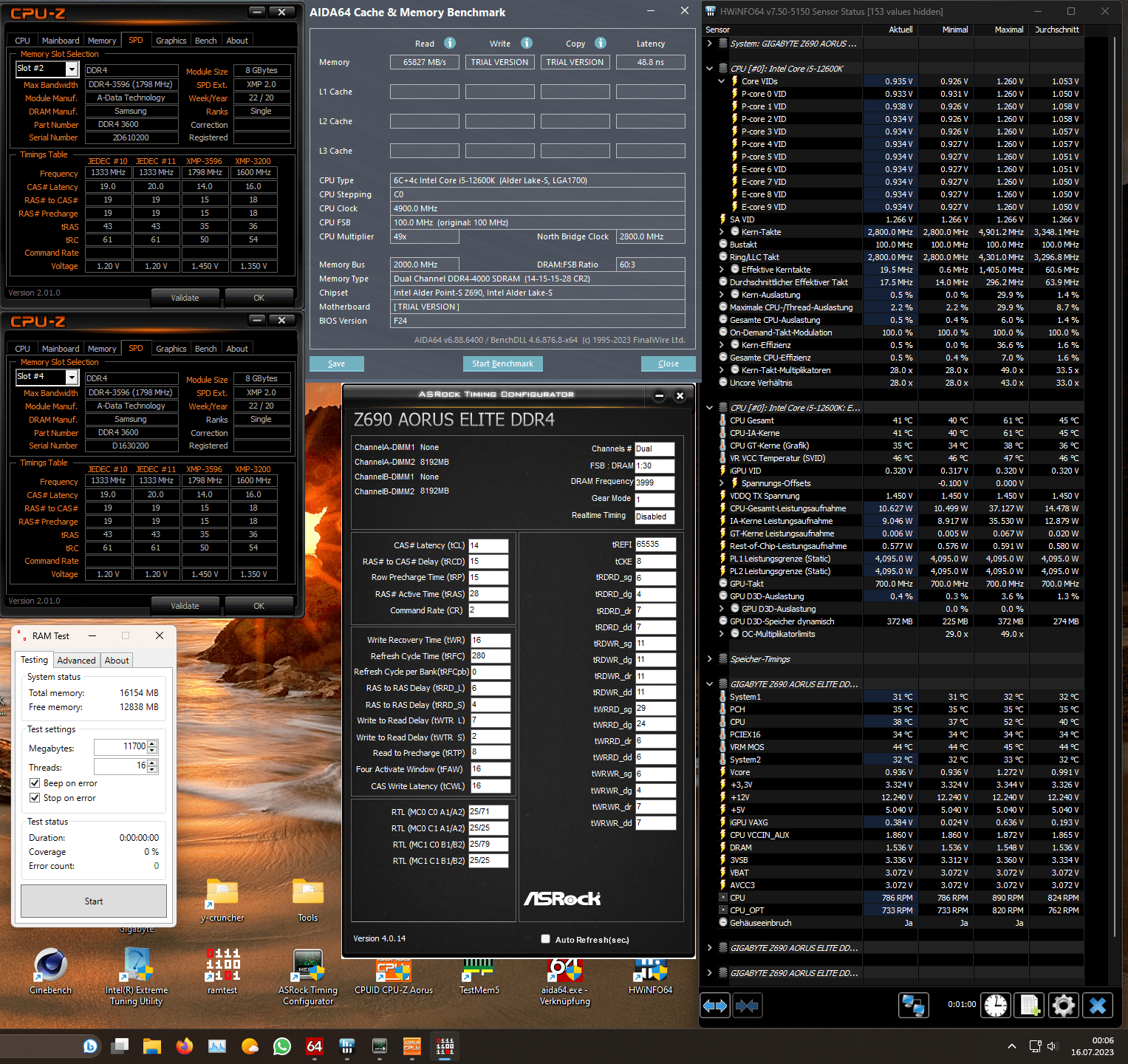
Task: Click AIDA64 red 64 taskbar icon
Action: 315,1046
